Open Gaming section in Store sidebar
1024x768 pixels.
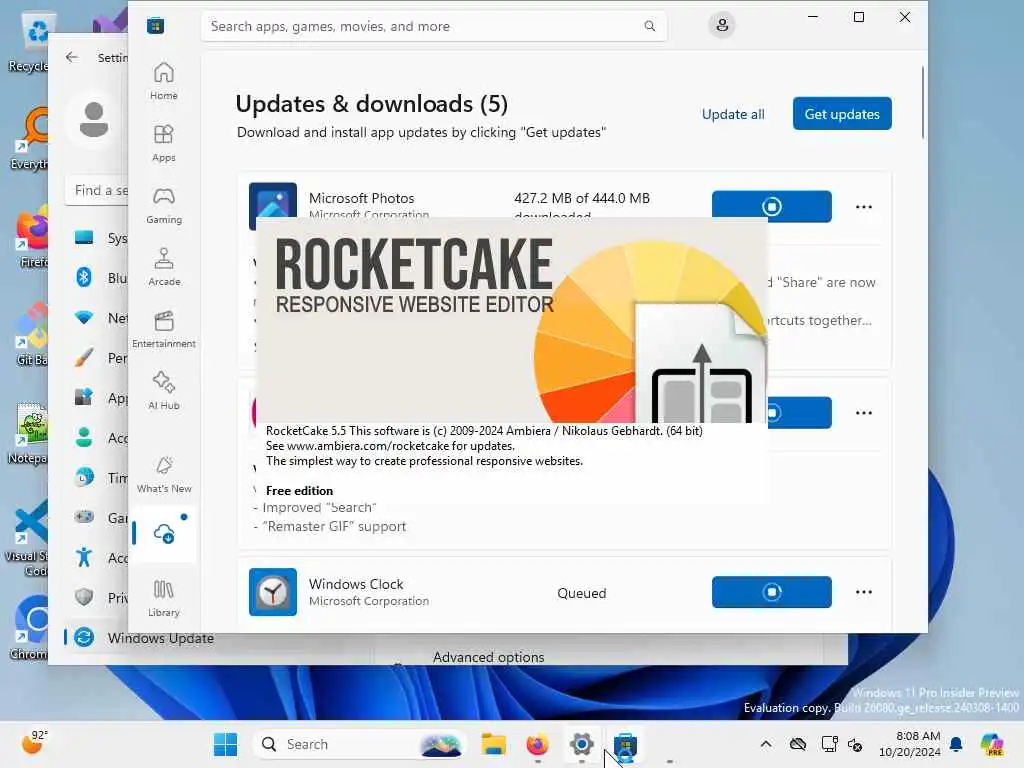coord(163,205)
